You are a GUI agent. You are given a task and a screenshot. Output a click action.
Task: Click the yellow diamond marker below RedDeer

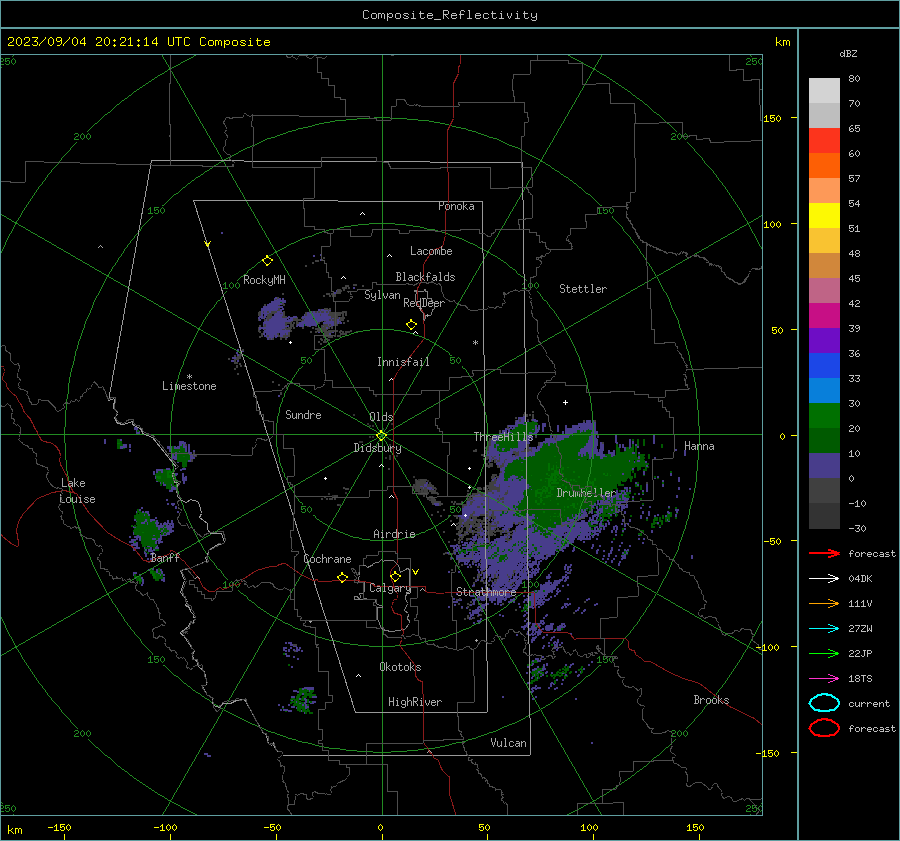(411, 325)
